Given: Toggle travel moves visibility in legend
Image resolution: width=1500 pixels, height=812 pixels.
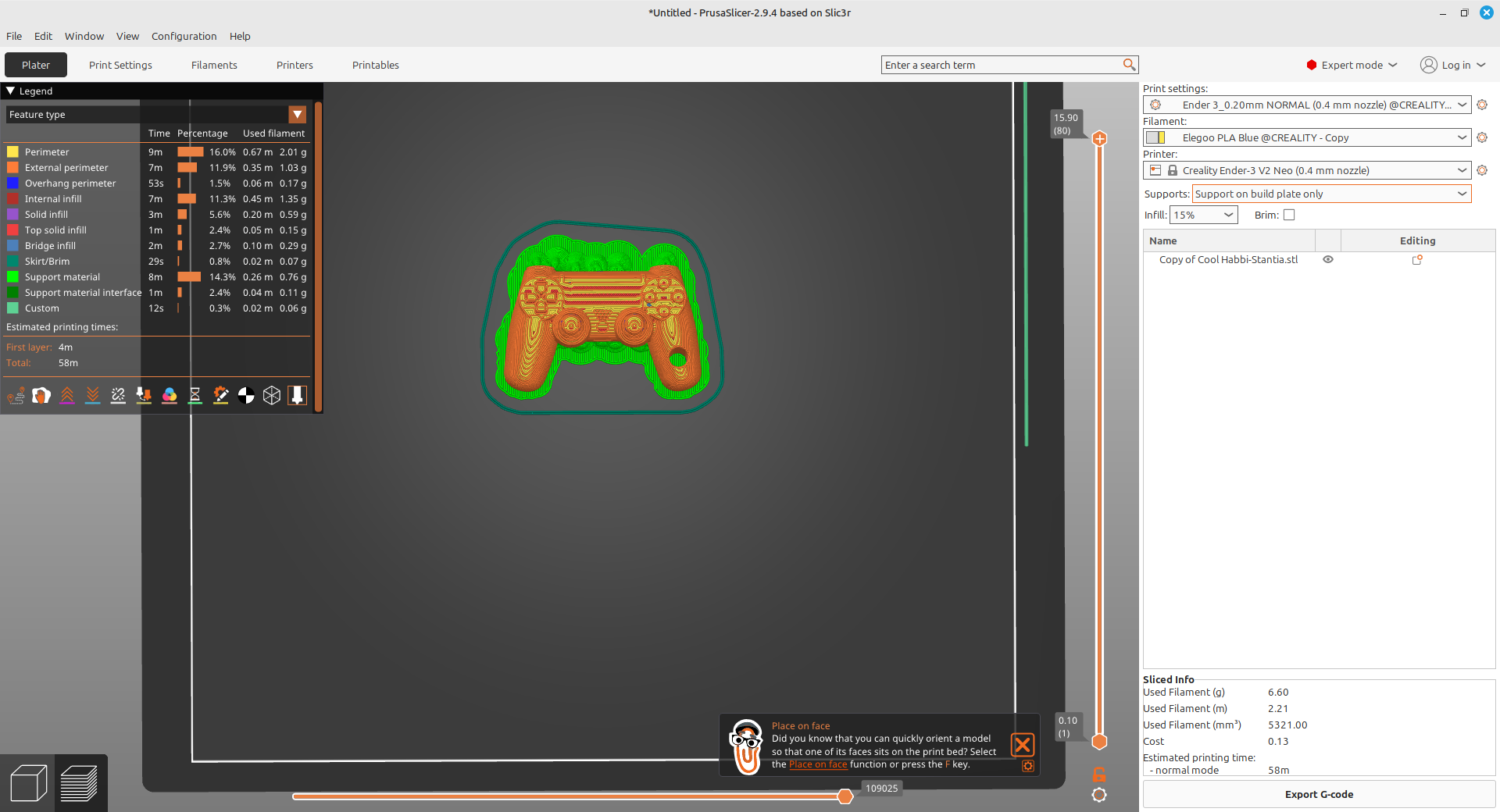Looking at the screenshot, I should [16, 396].
